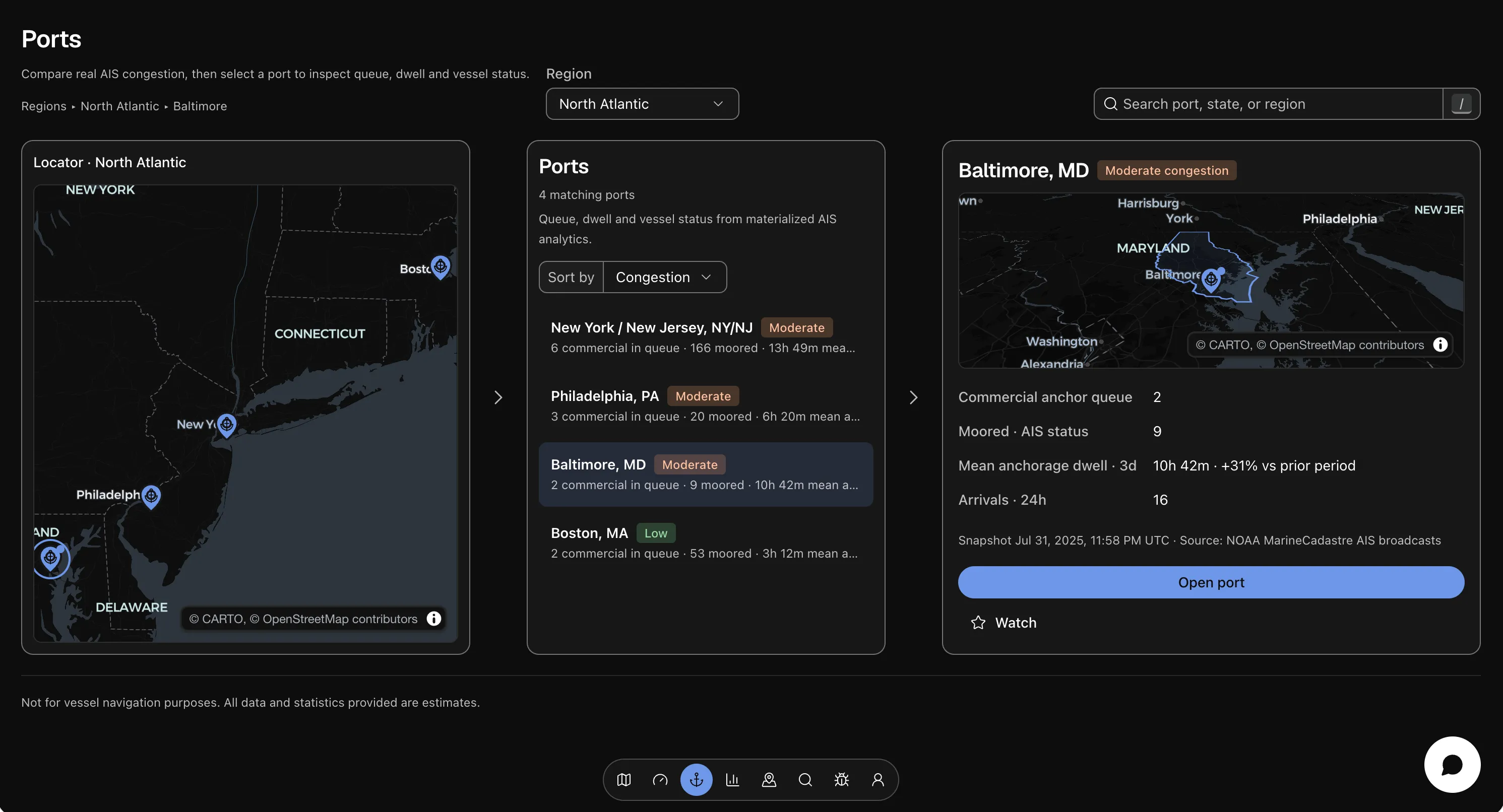Expand the North Atlantic region dropdown
The image size is (1503, 812).
(x=642, y=104)
